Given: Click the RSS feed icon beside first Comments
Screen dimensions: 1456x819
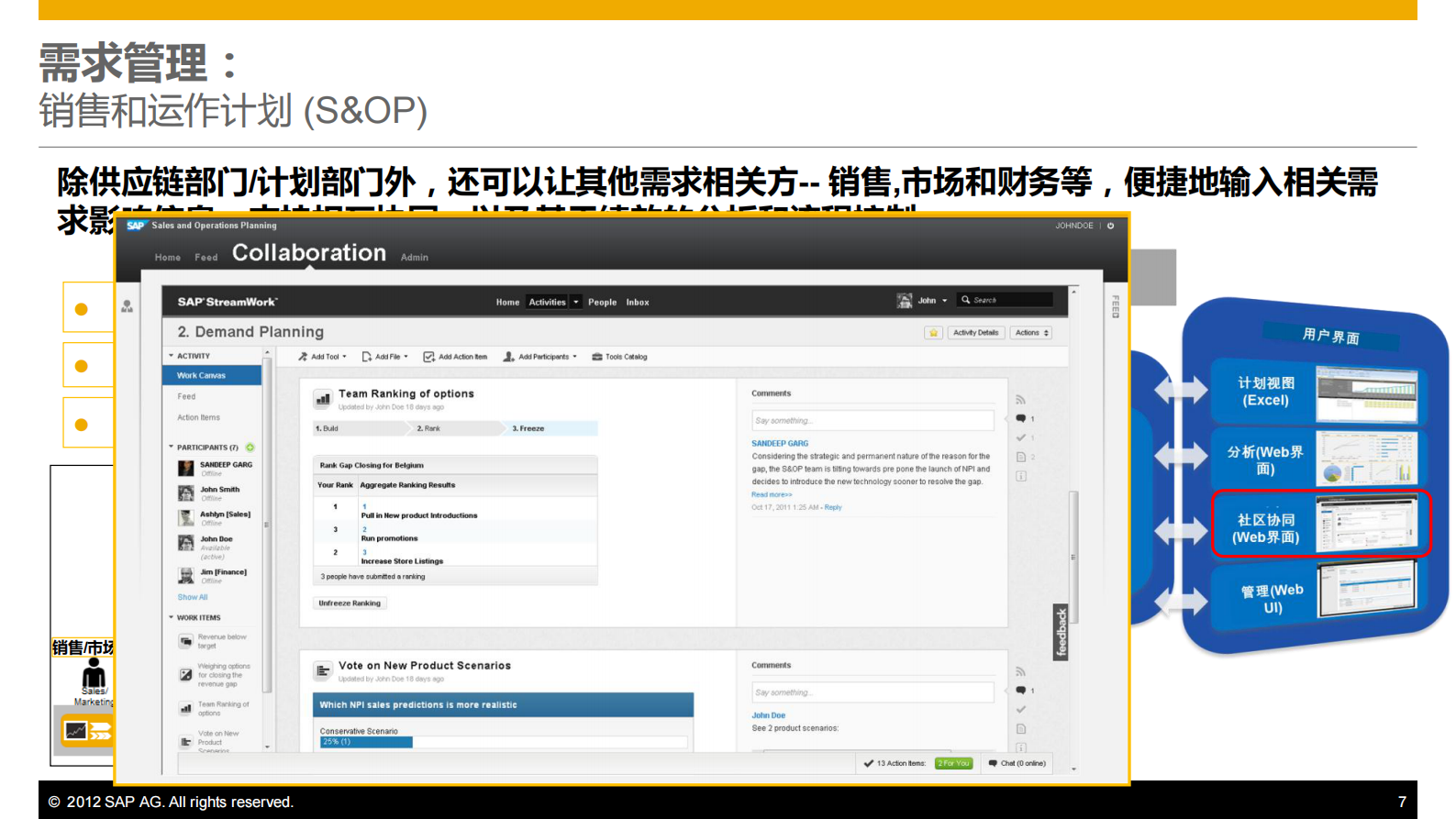Looking at the screenshot, I should 1020,400.
